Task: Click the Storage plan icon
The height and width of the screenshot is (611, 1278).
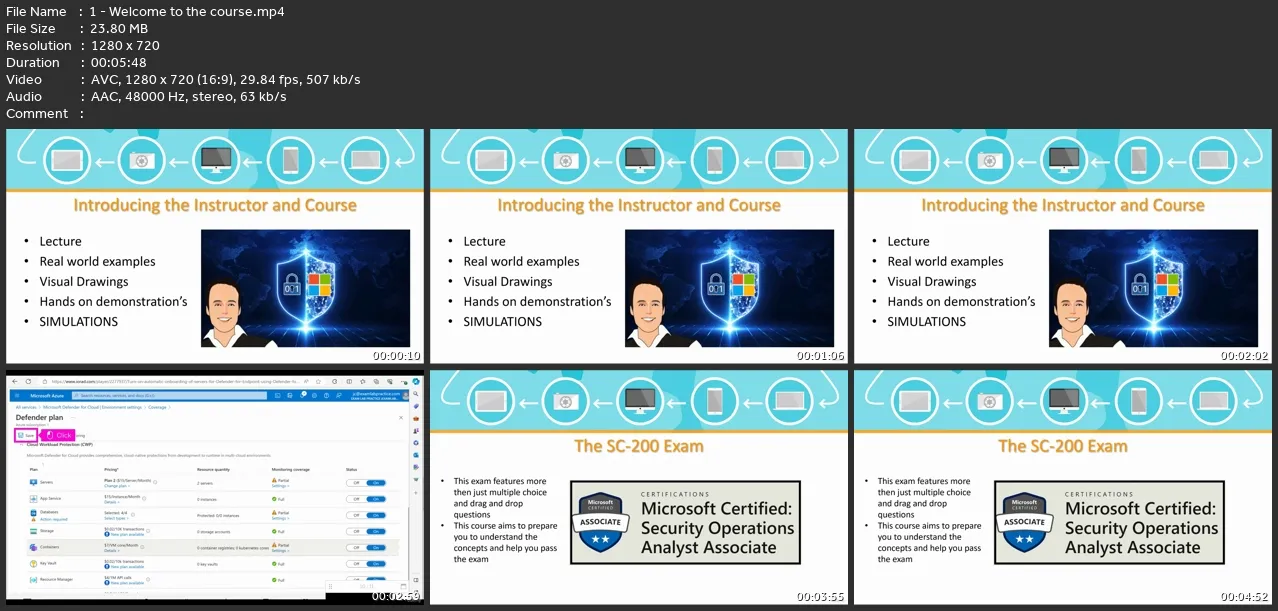Action: [x=33, y=531]
